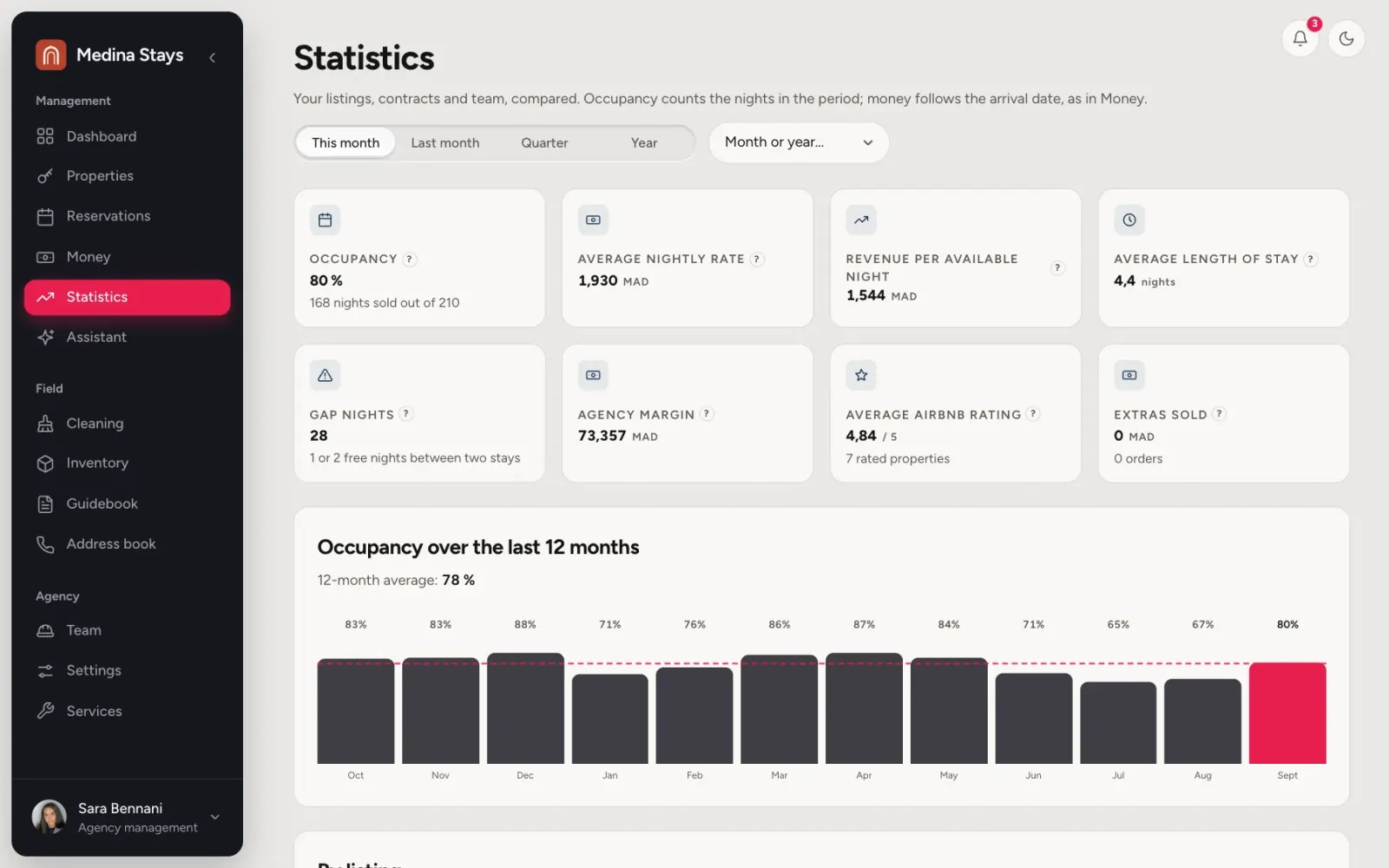Show help for Extras Sold

(1219, 414)
